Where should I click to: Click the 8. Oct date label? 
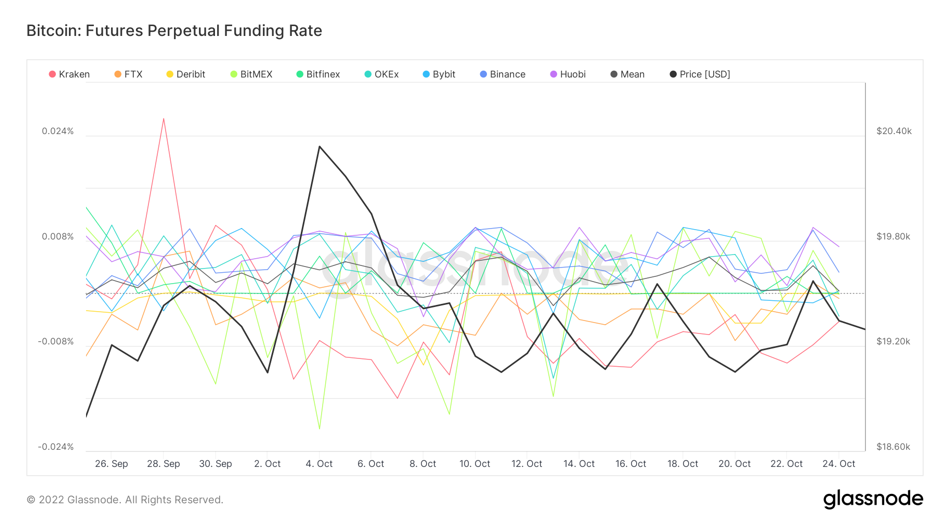pos(422,464)
